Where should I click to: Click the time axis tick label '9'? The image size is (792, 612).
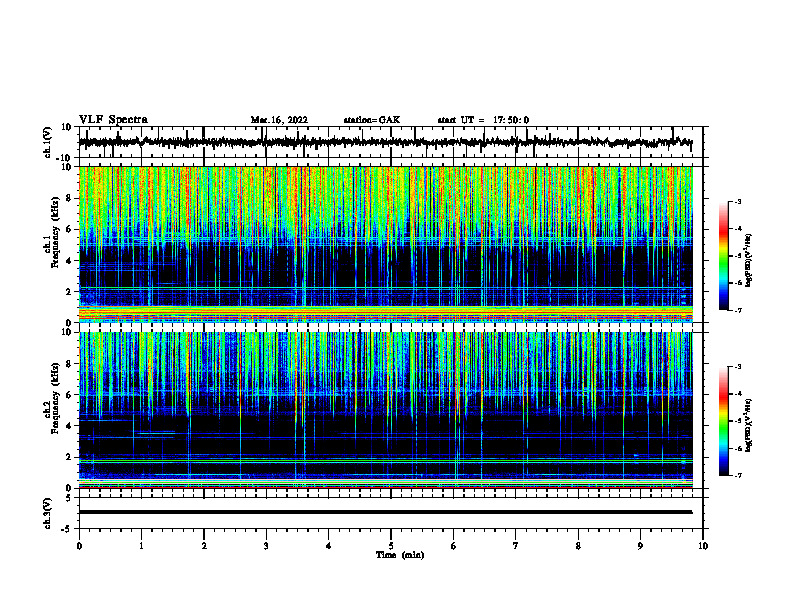click(x=640, y=546)
